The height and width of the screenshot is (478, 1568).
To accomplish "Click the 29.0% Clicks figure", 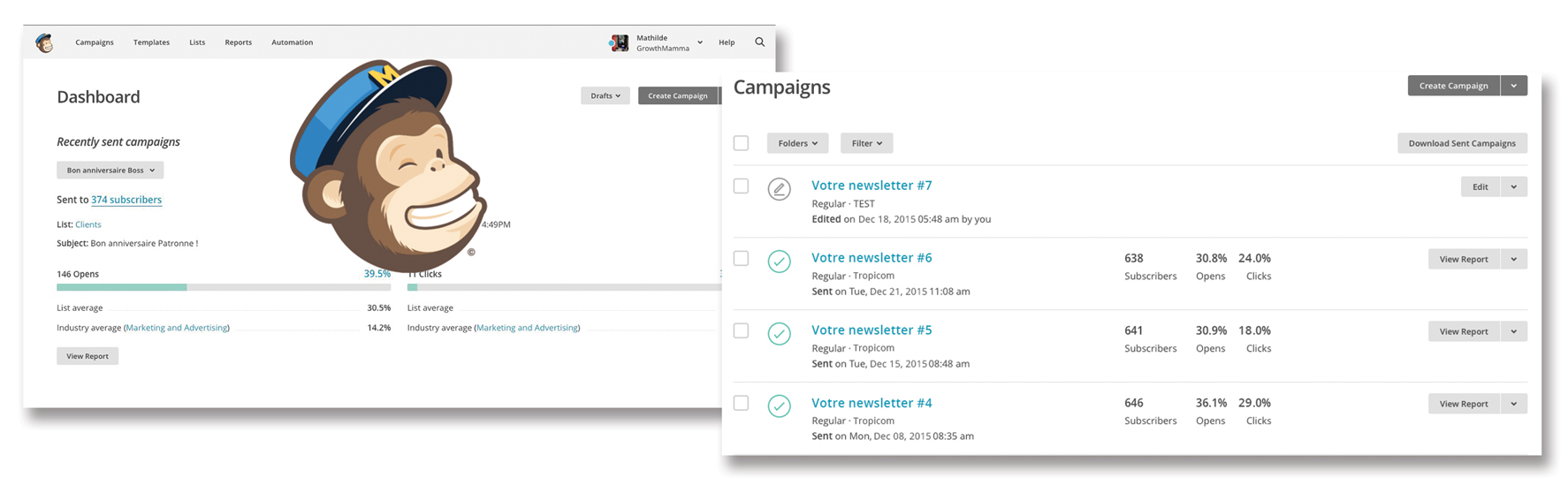I will click(x=1254, y=403).
